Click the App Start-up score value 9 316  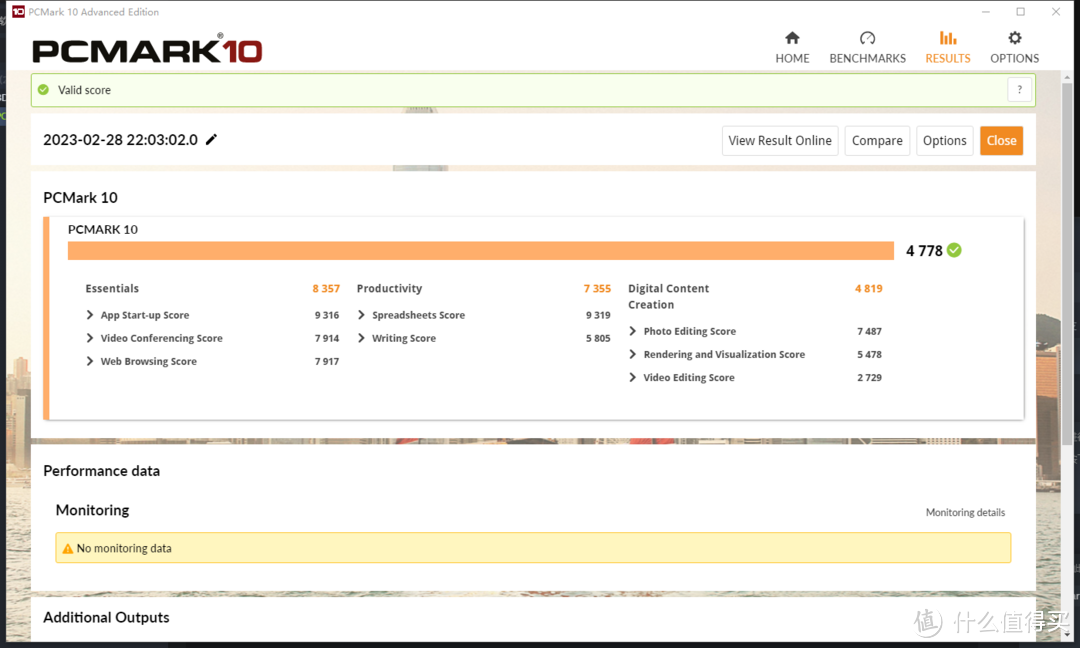[x=327, y=315]
